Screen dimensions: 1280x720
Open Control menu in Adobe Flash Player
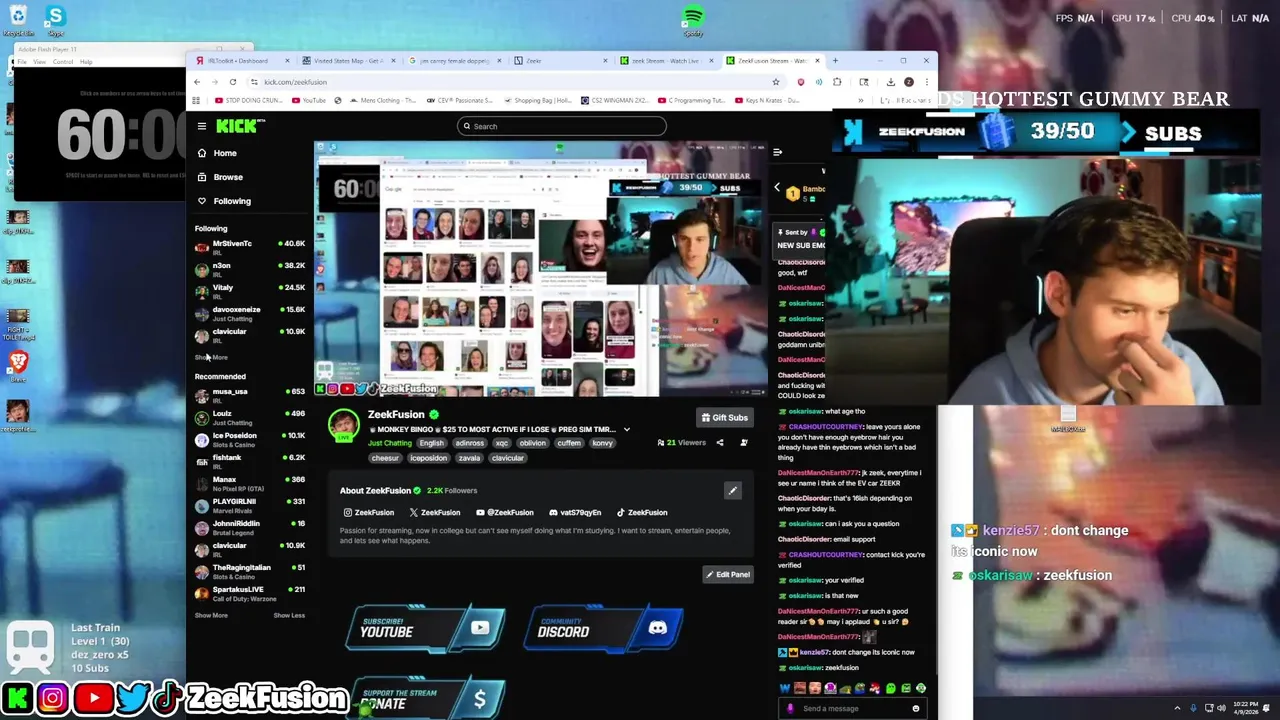click(x=63, y=62)
